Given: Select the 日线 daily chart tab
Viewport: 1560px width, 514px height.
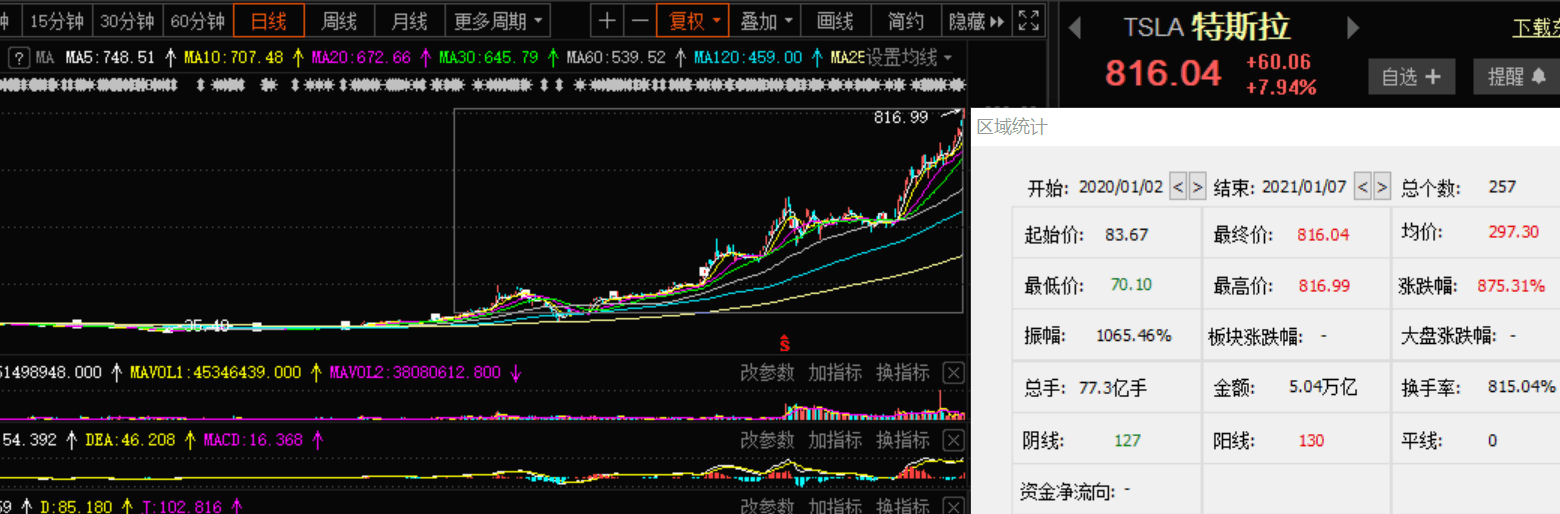Looking at the screenshot, I should pos(269,20).
